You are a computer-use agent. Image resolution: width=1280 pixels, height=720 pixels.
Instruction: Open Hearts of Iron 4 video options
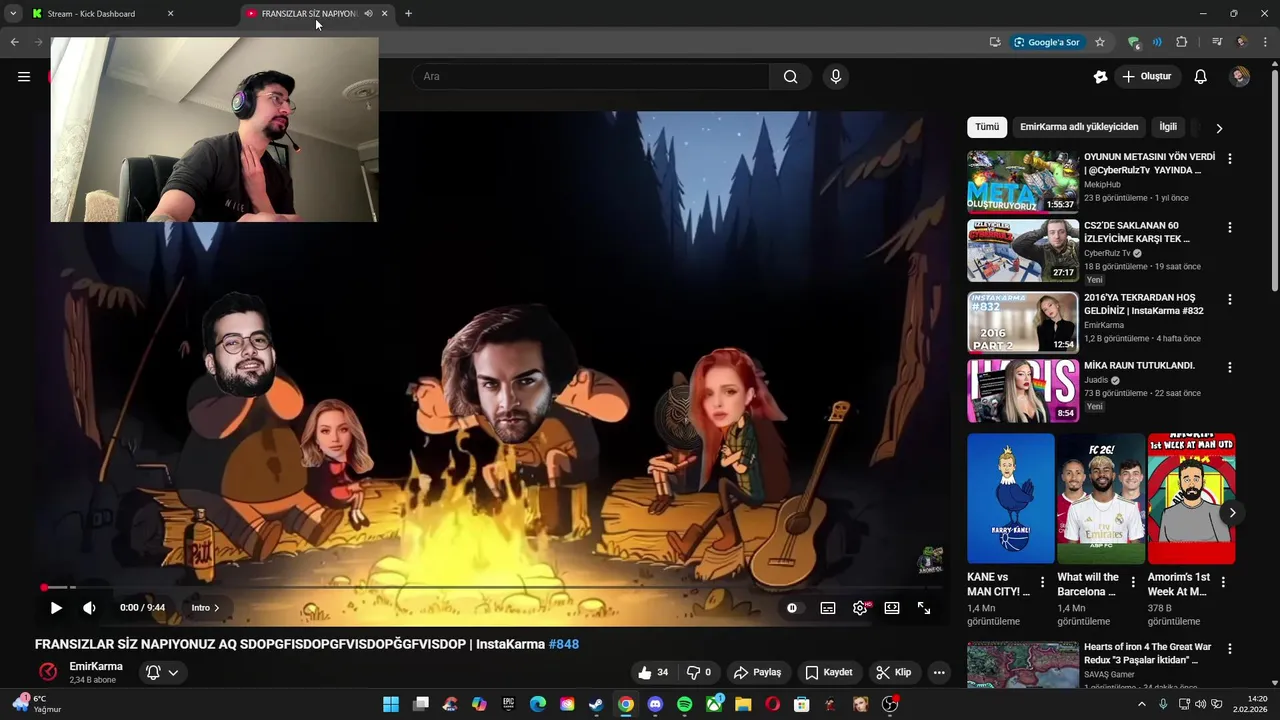click(1229, 649)
